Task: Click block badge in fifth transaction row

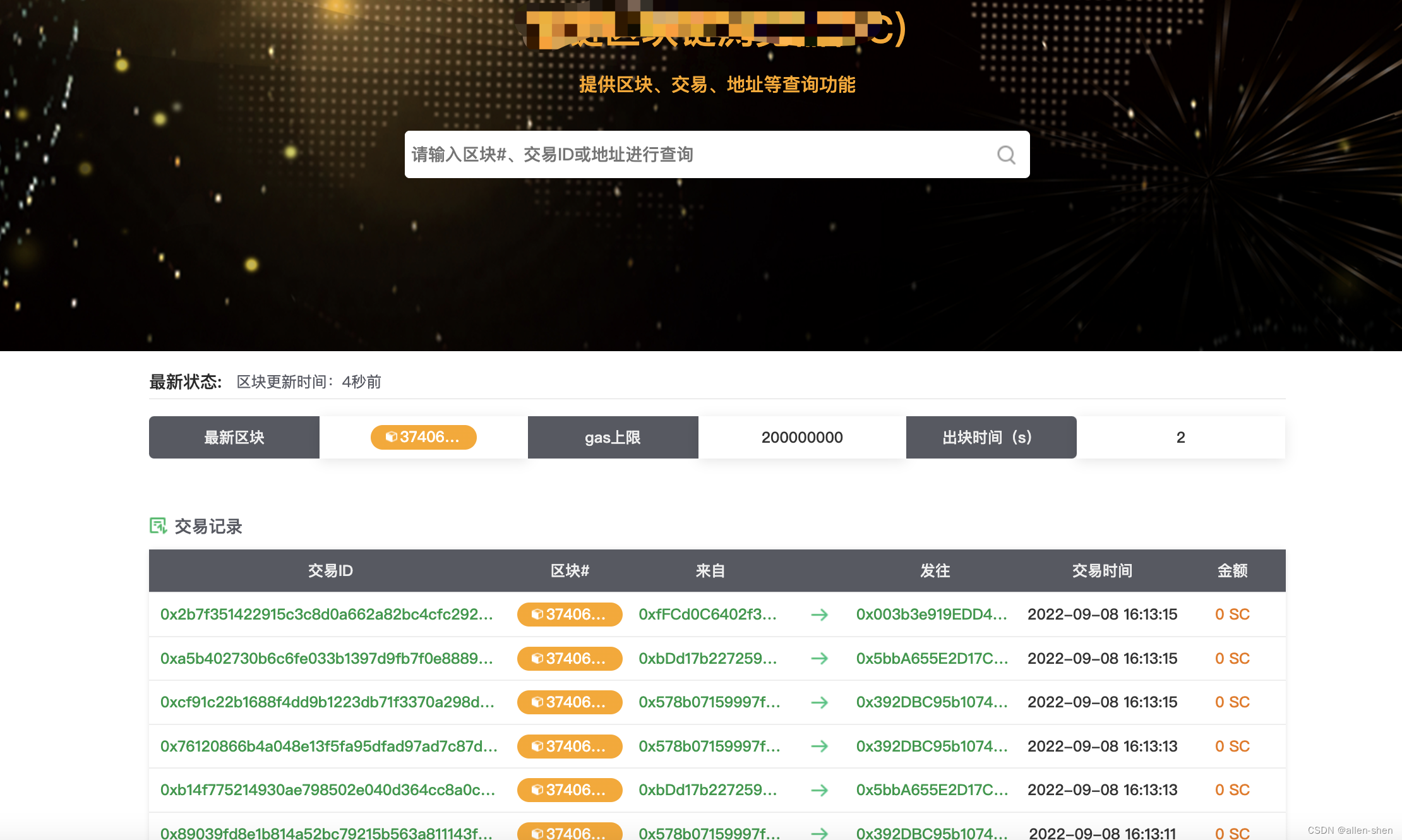Action: 569,790
